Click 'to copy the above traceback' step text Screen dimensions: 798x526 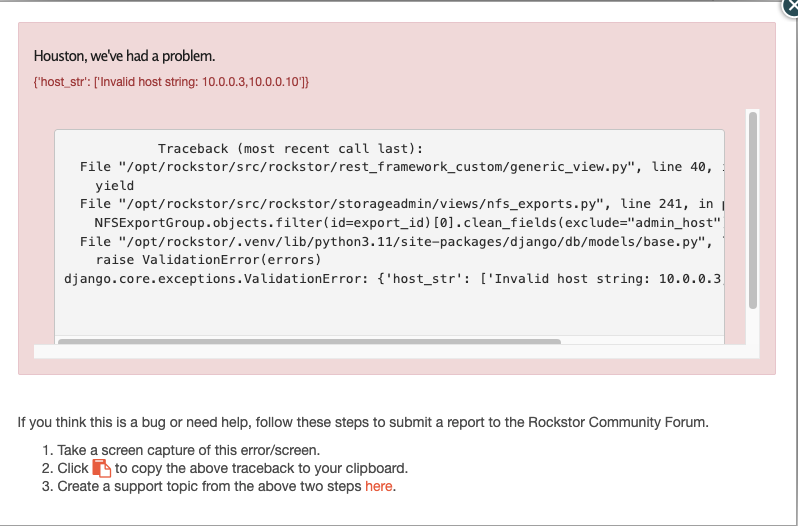pos(261,468)
